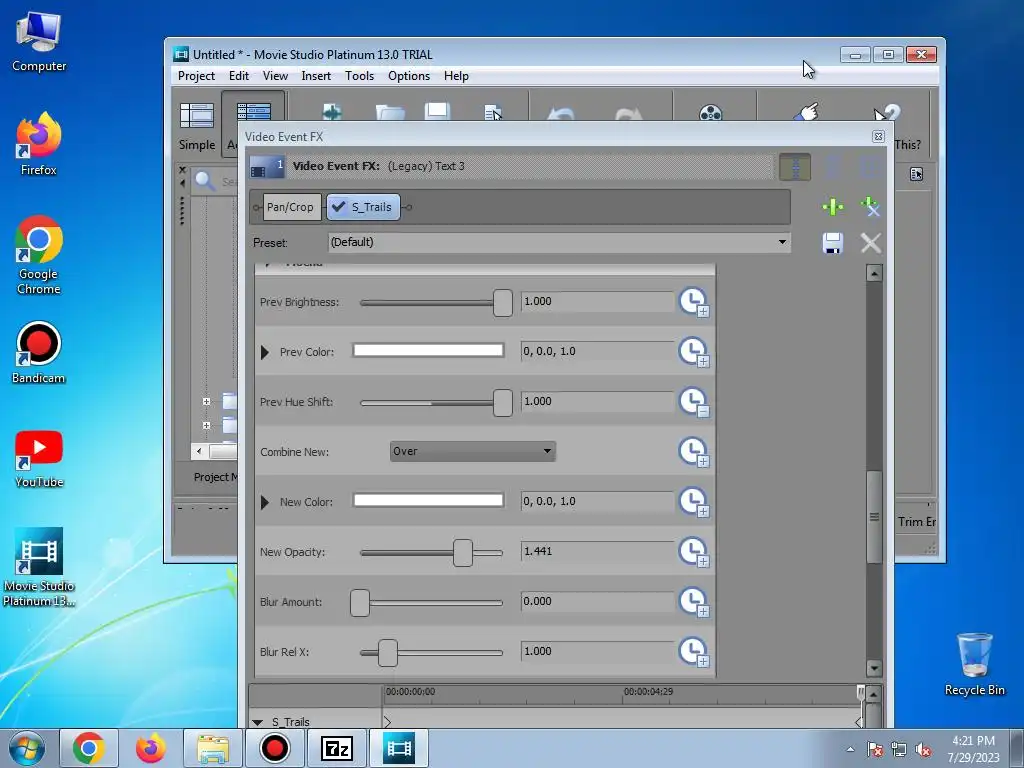Expand the New Color settings
This screenshot has width=1024, height=768.
pyautogui.click(x=264, y=502)
